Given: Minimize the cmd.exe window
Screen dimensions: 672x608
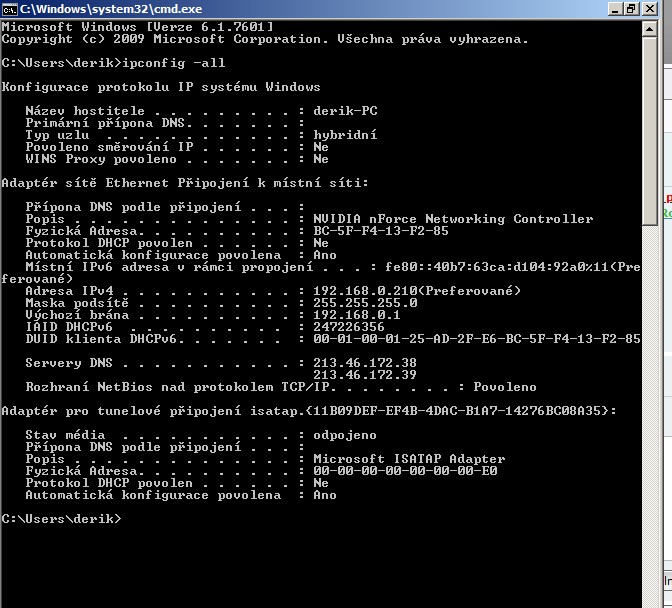Looking at the screenshot, I should point(615,8).
